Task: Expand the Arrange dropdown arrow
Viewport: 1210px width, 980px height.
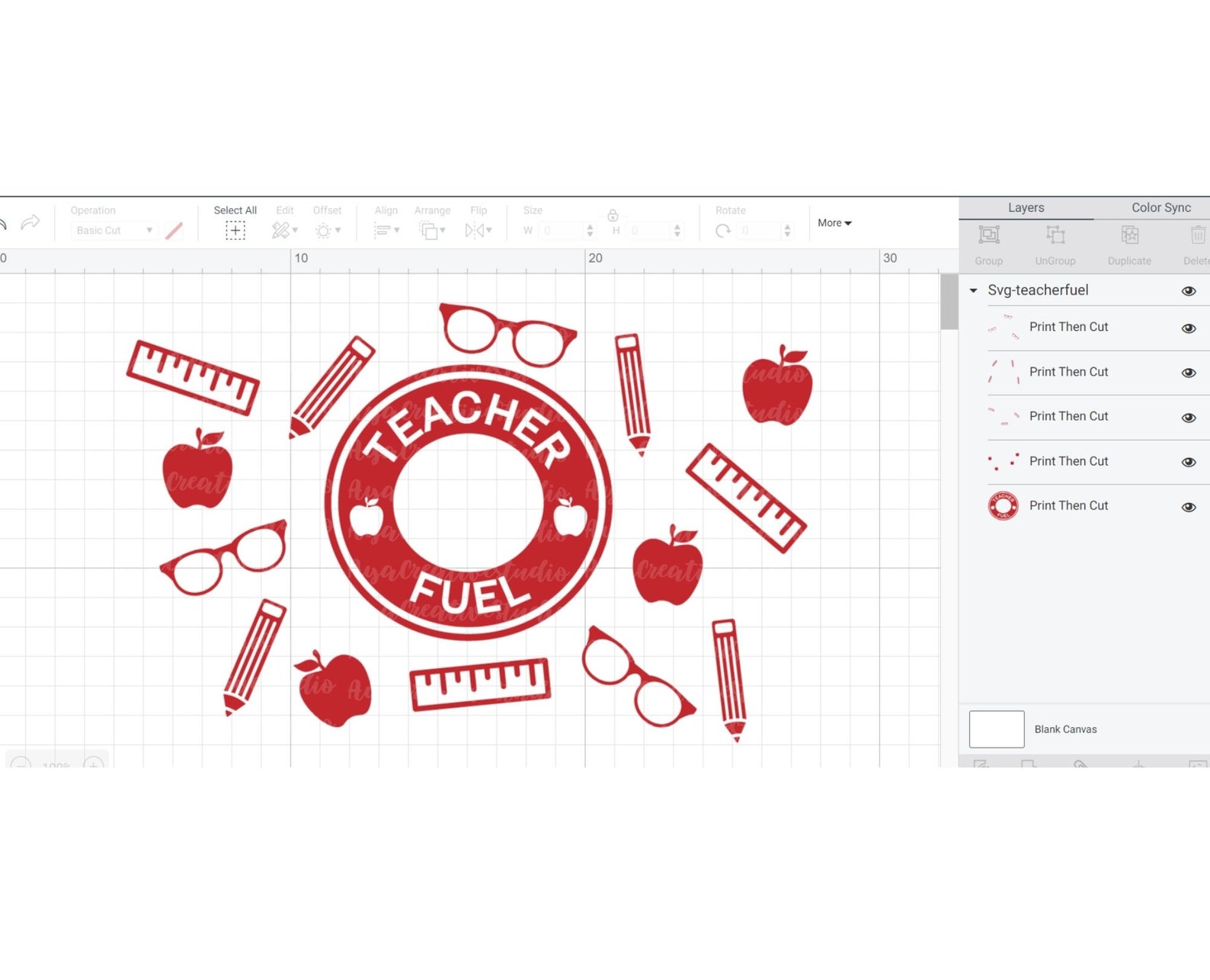Action: pos(442,230)
